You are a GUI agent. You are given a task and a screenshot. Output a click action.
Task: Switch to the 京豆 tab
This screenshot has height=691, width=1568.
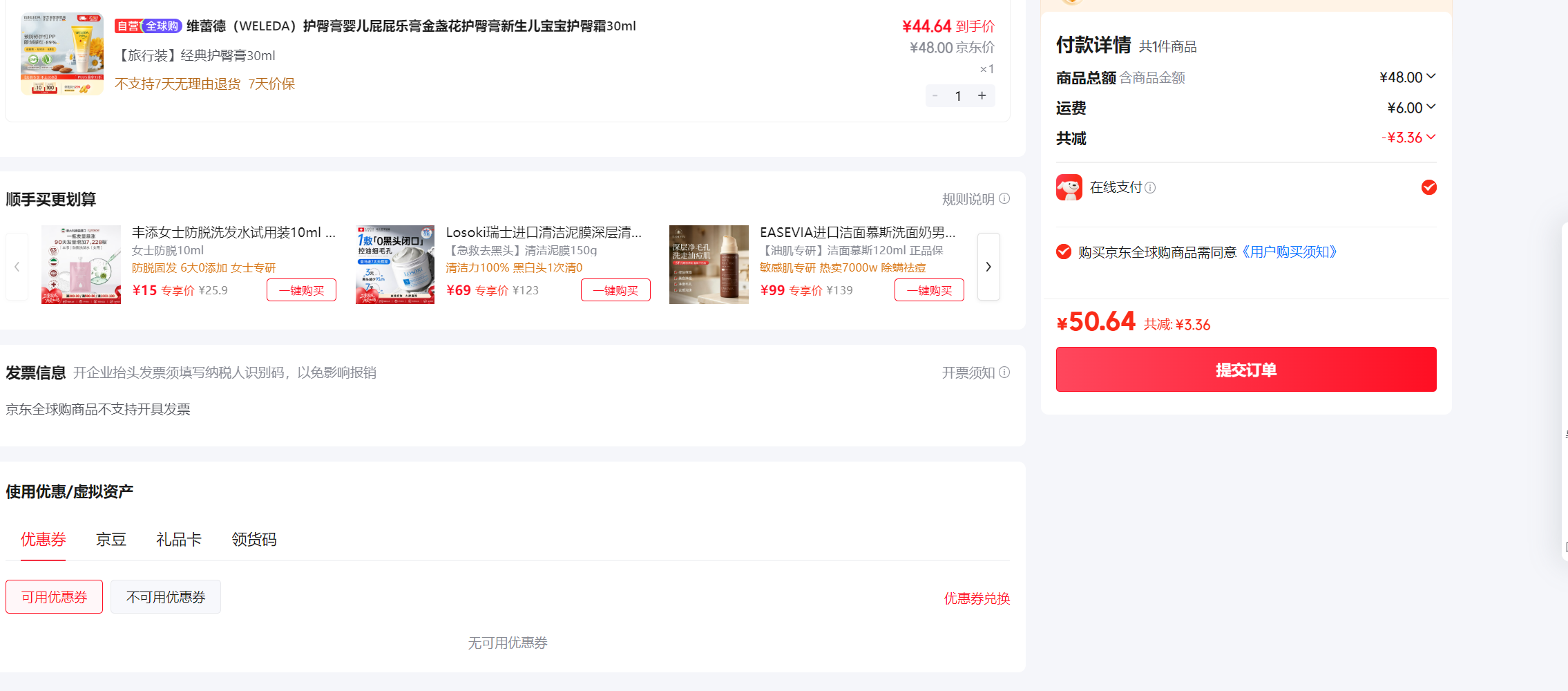111,540
